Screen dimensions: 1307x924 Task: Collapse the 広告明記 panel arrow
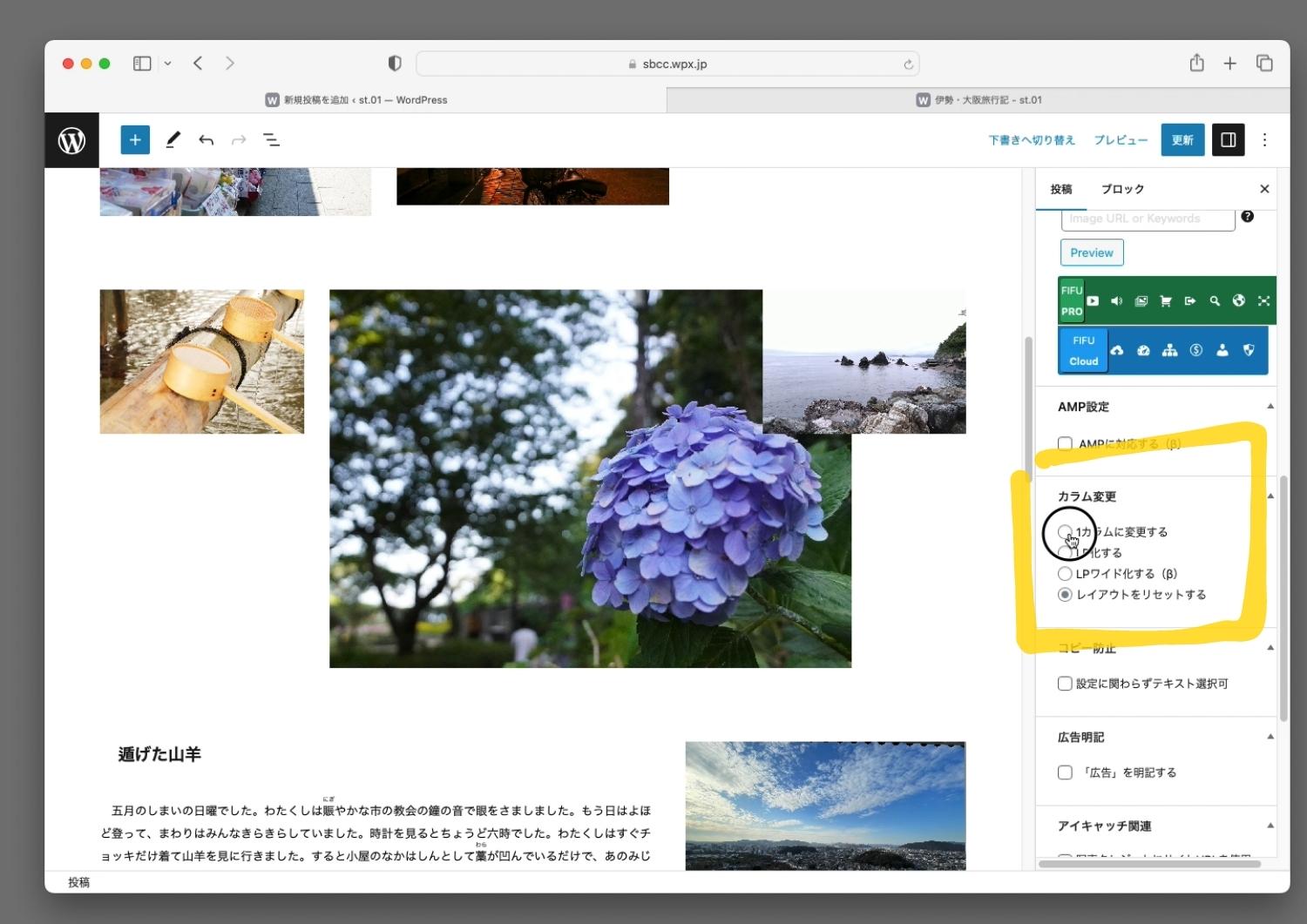(x=1270, y=737)
